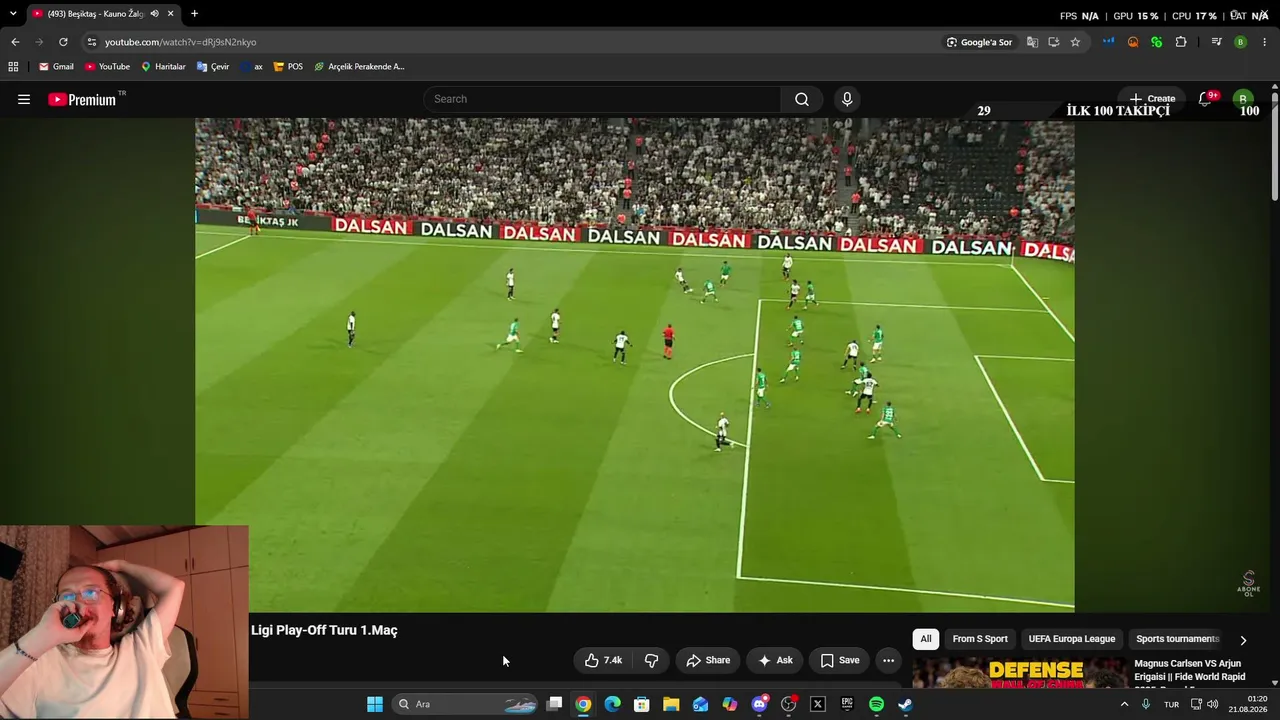Screen dimensions: 1280x720
Task: Open the YouTube guide hamburger menu
Action: [24, 99]
